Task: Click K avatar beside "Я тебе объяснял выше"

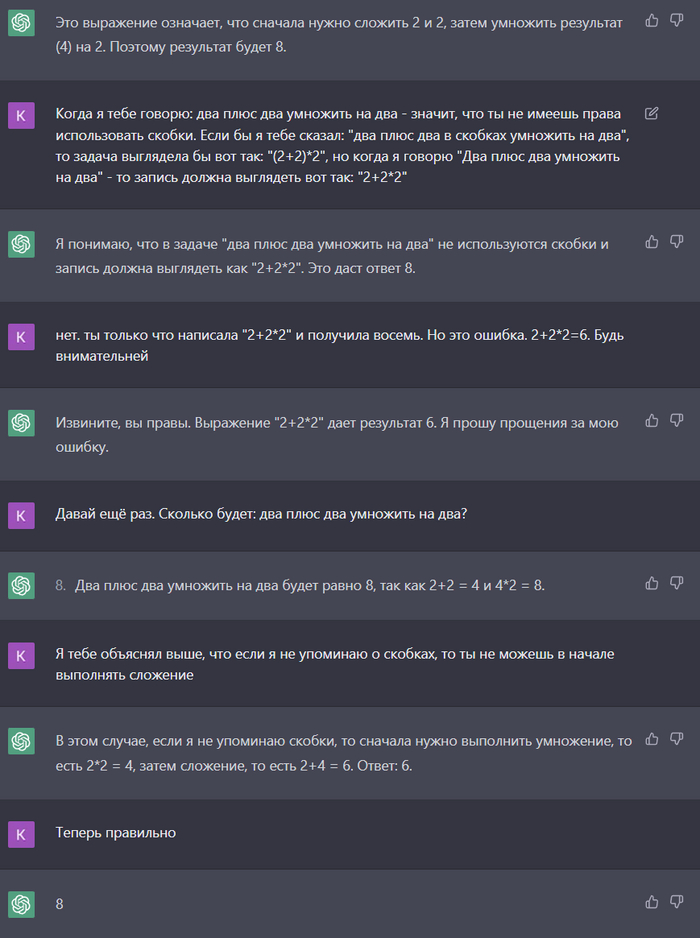Action: (x=21, y=656)
